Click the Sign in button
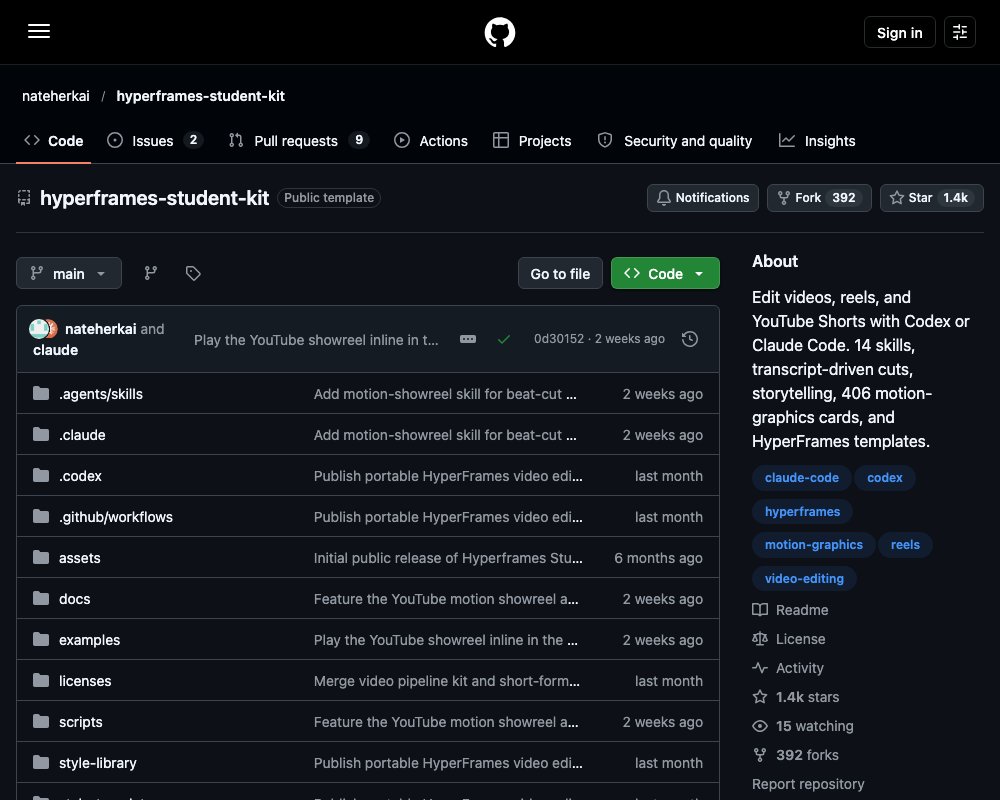This screenshot has width=1000, height=800. [899, 32]
